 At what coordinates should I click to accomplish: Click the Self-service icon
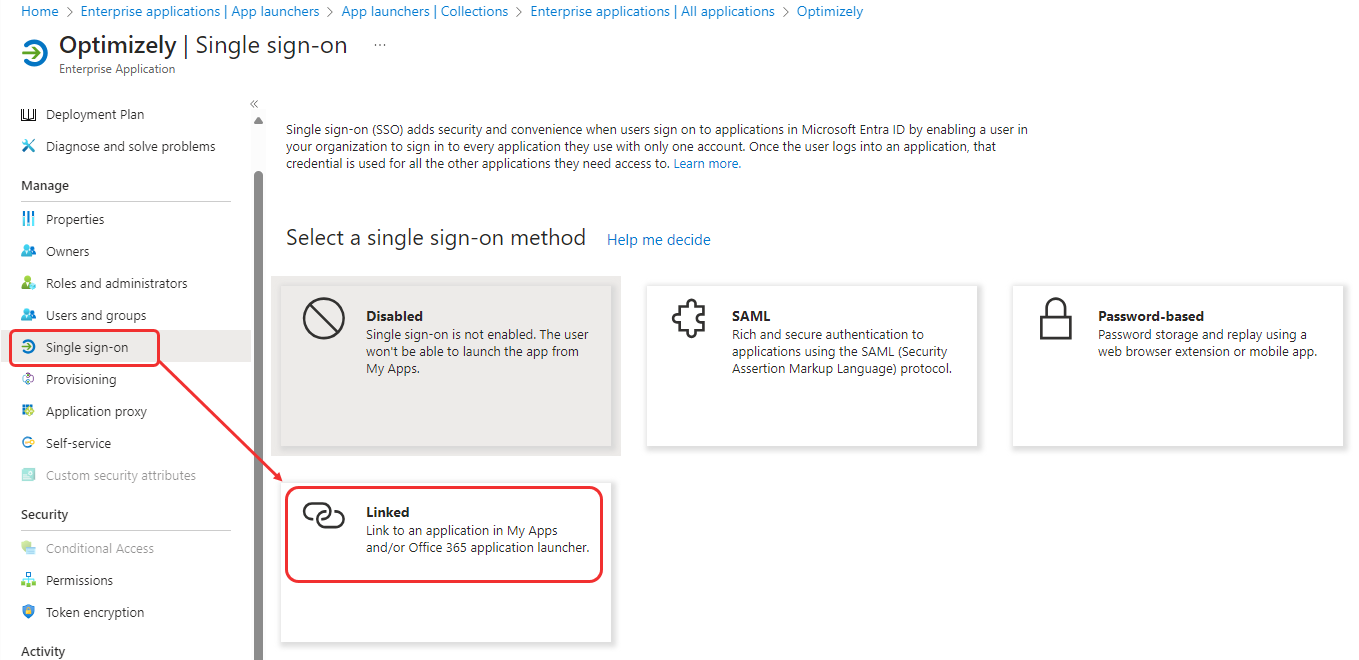tap(28, 443)
